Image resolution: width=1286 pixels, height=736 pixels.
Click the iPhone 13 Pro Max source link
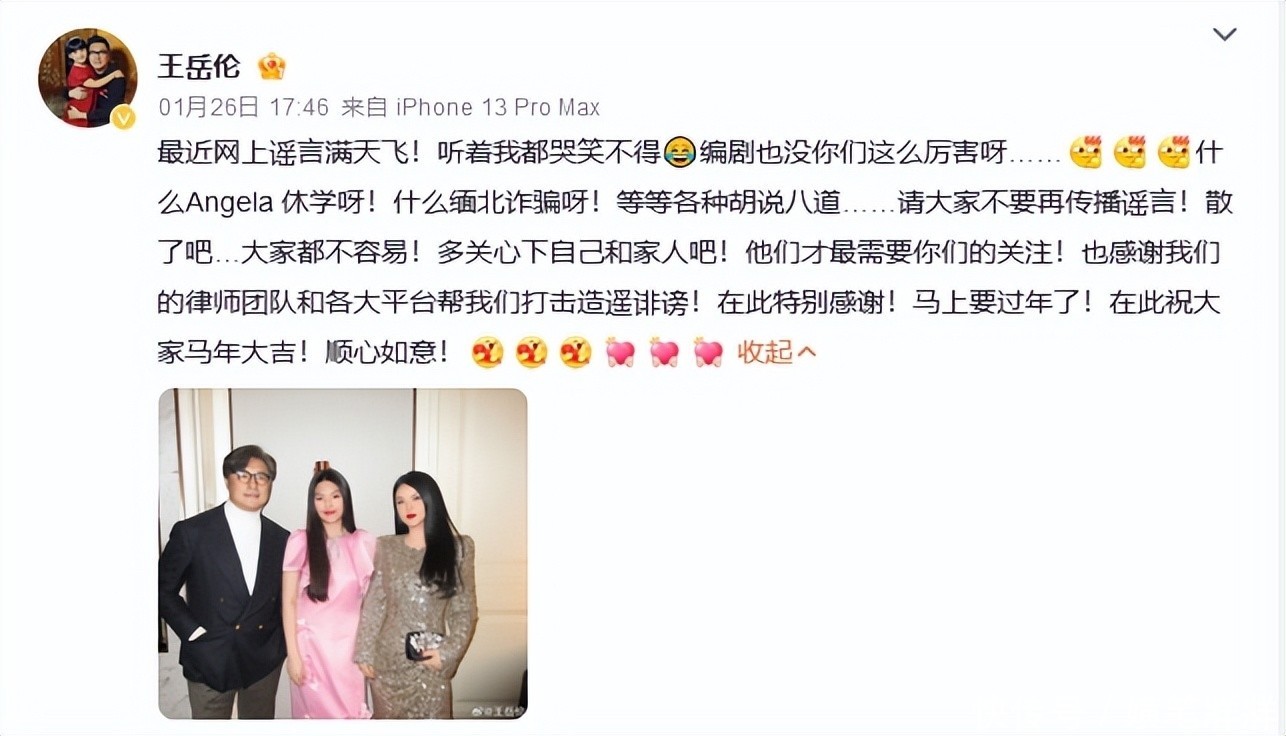498,107
